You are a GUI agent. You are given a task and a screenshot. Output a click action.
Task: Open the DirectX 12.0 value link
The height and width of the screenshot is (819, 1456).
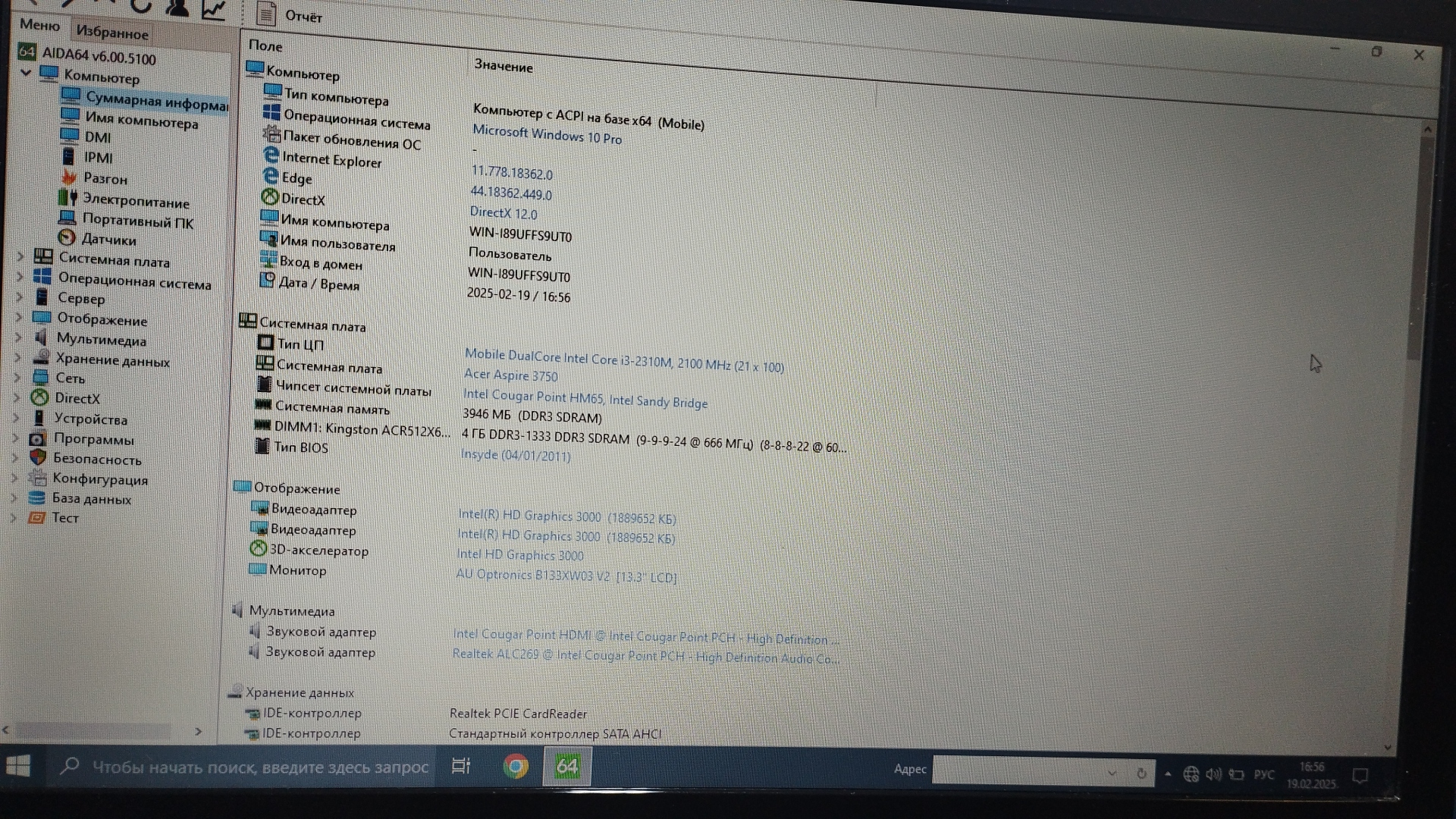pyautogui.click(x=503, y=213)
